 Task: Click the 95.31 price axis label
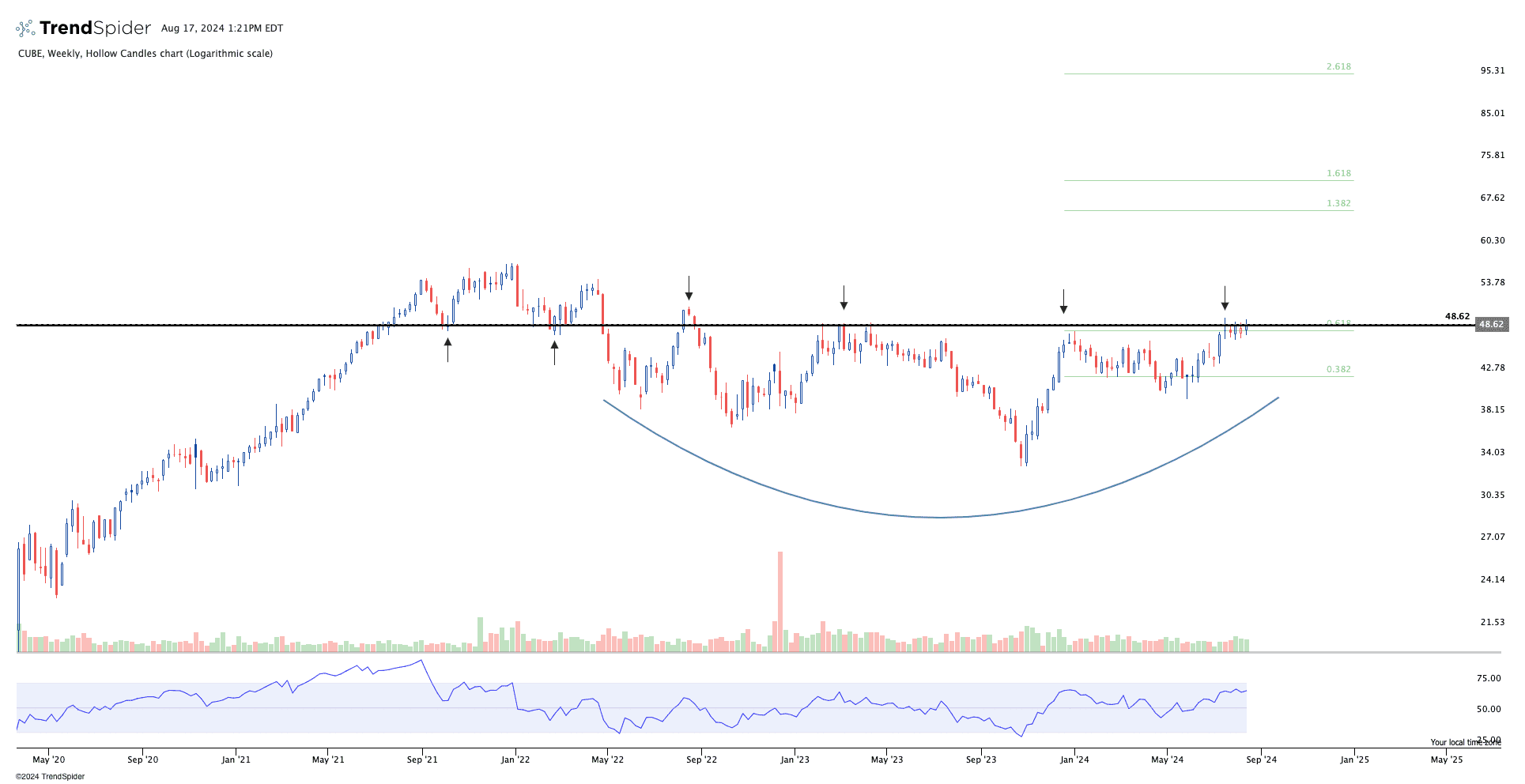coord(1492,71)
